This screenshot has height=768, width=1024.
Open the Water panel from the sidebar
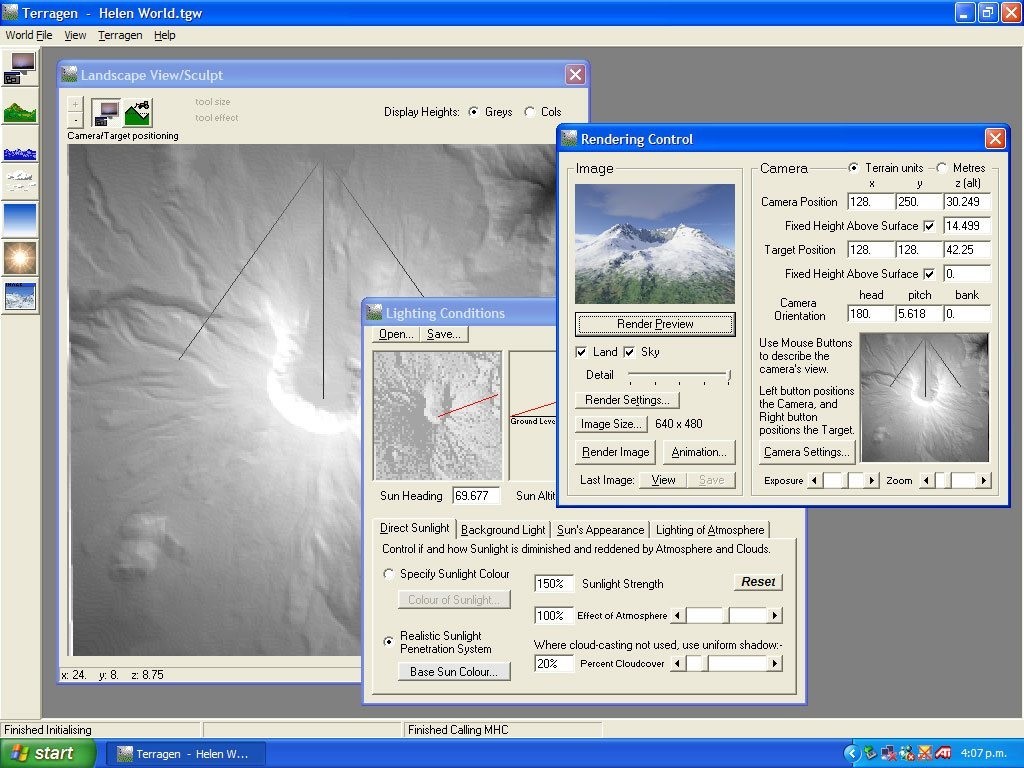click(x=20, y=149)
